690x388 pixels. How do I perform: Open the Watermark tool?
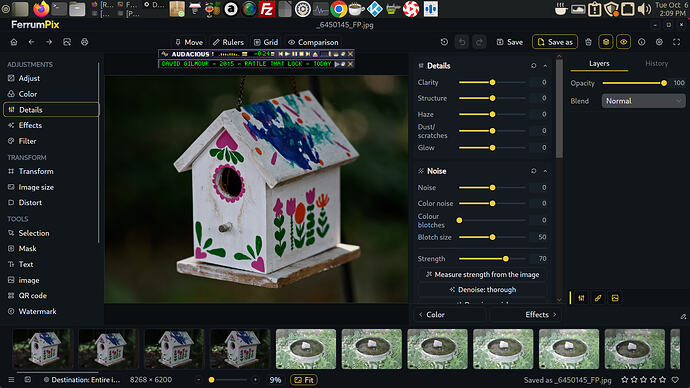51,311
